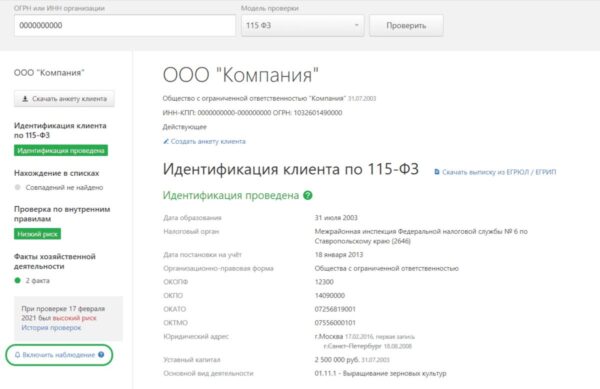
Task: Click bell icon beside Включить наблюдение
Action: click(17, 355)
